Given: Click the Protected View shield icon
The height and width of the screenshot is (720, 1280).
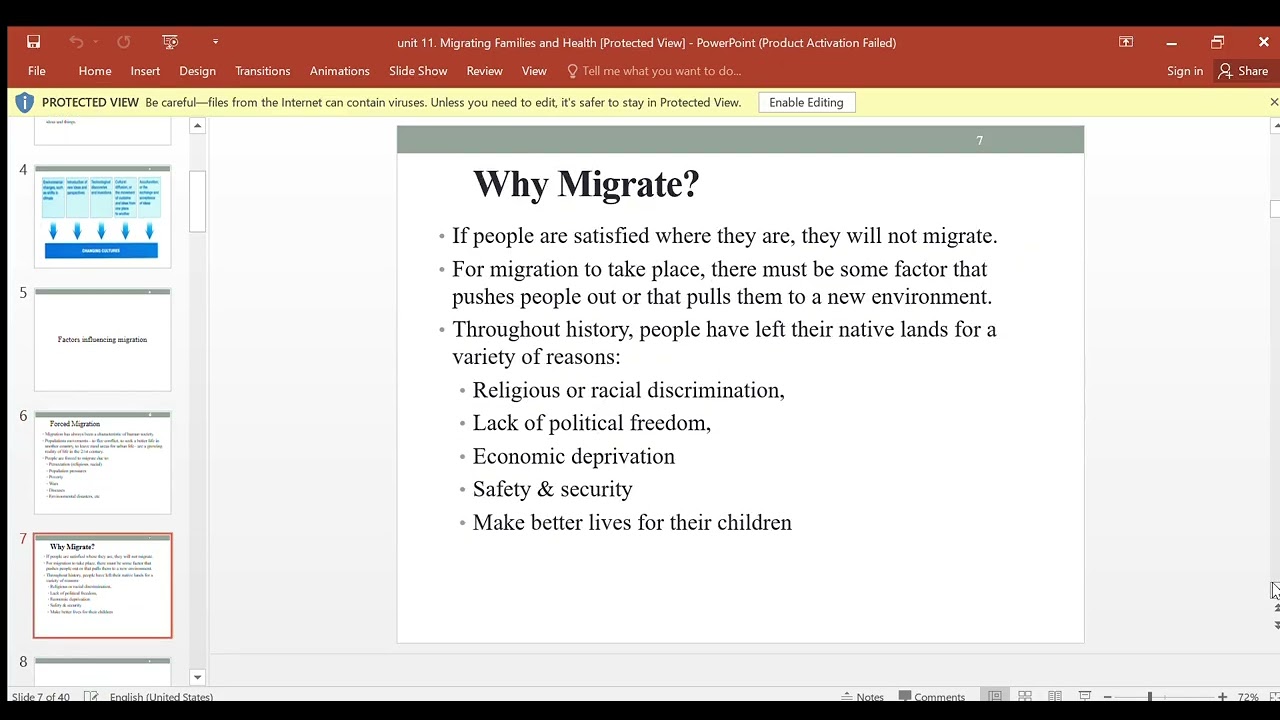Looking at the screenshot, I should coord(24,102).
